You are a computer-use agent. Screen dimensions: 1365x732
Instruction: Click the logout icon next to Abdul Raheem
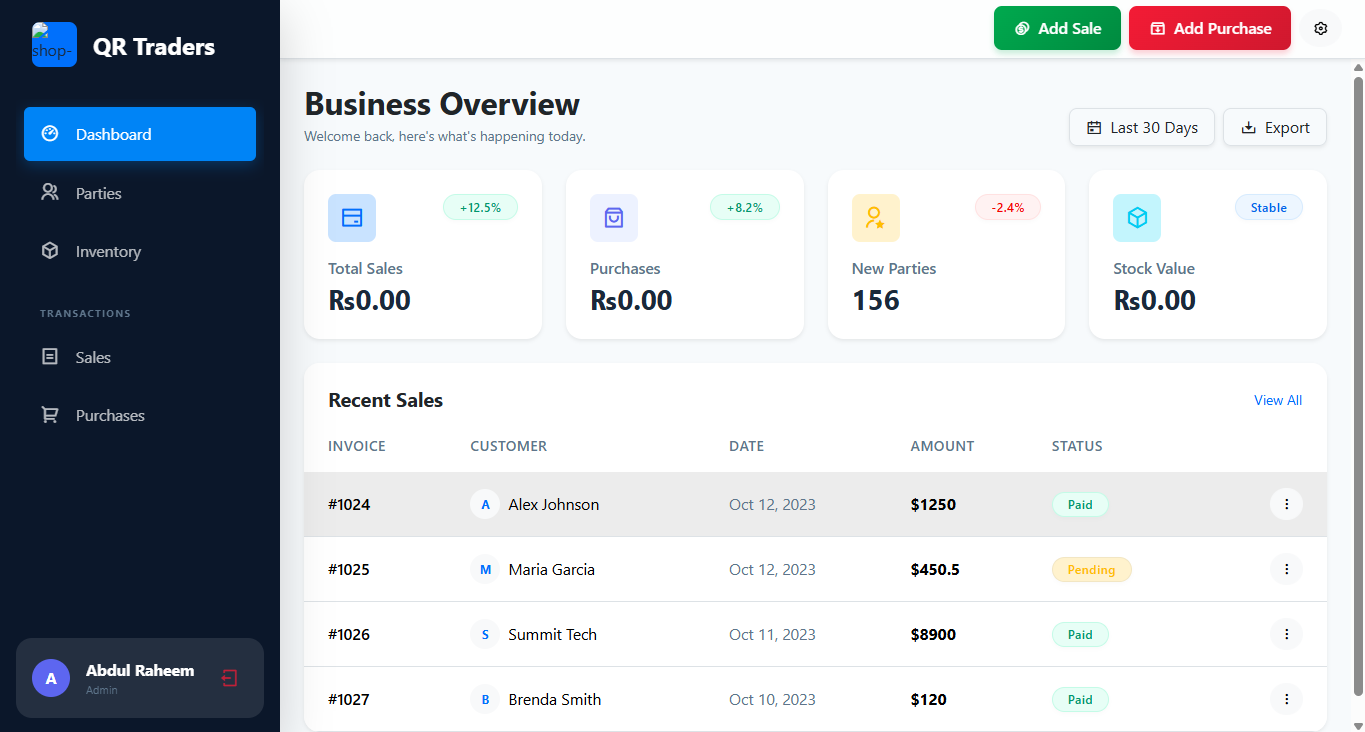229,678
